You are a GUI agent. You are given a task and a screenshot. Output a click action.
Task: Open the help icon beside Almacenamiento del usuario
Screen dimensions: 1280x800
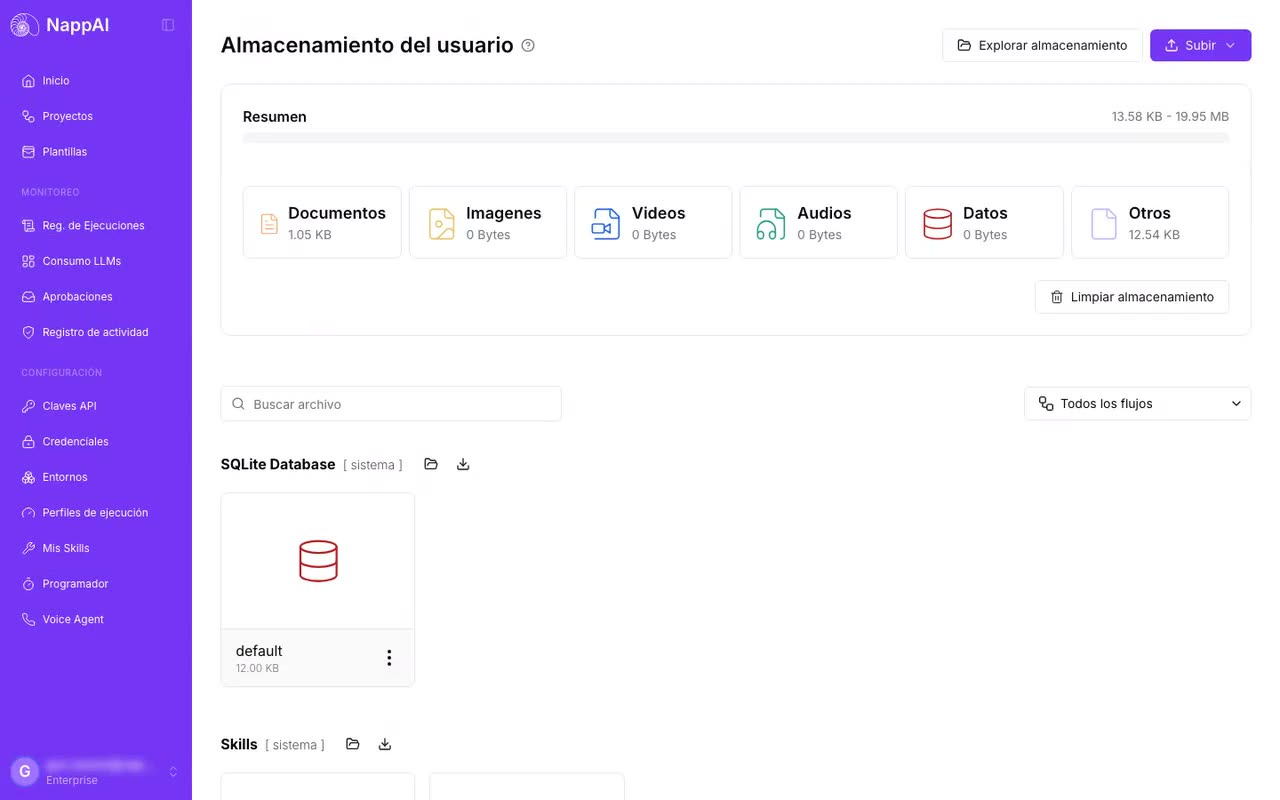tap(528, 45)
